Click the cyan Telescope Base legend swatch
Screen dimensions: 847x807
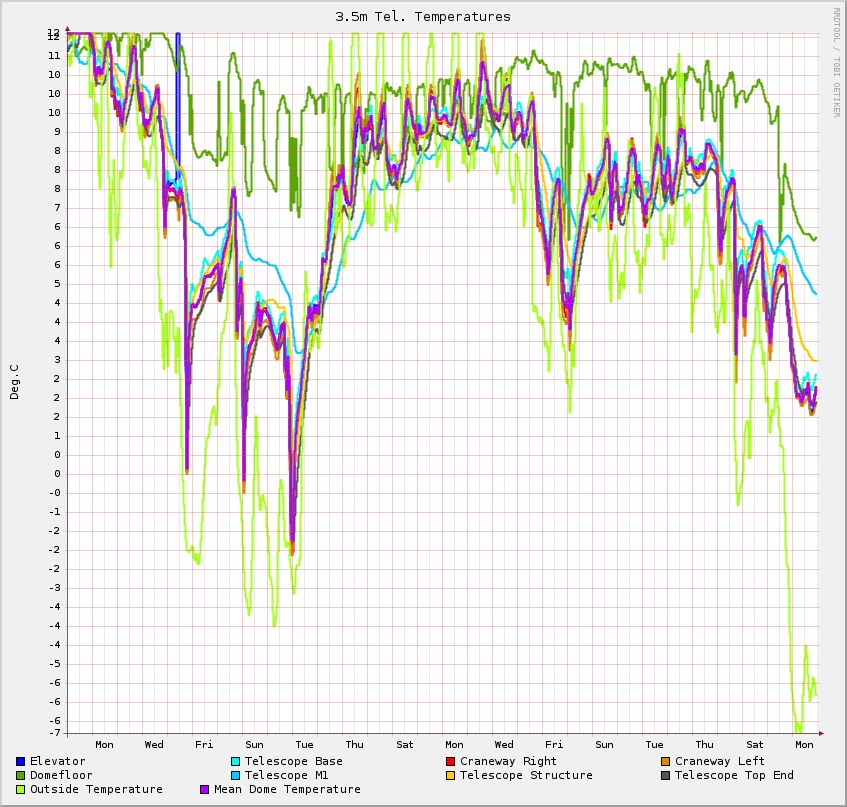(235, 762)
